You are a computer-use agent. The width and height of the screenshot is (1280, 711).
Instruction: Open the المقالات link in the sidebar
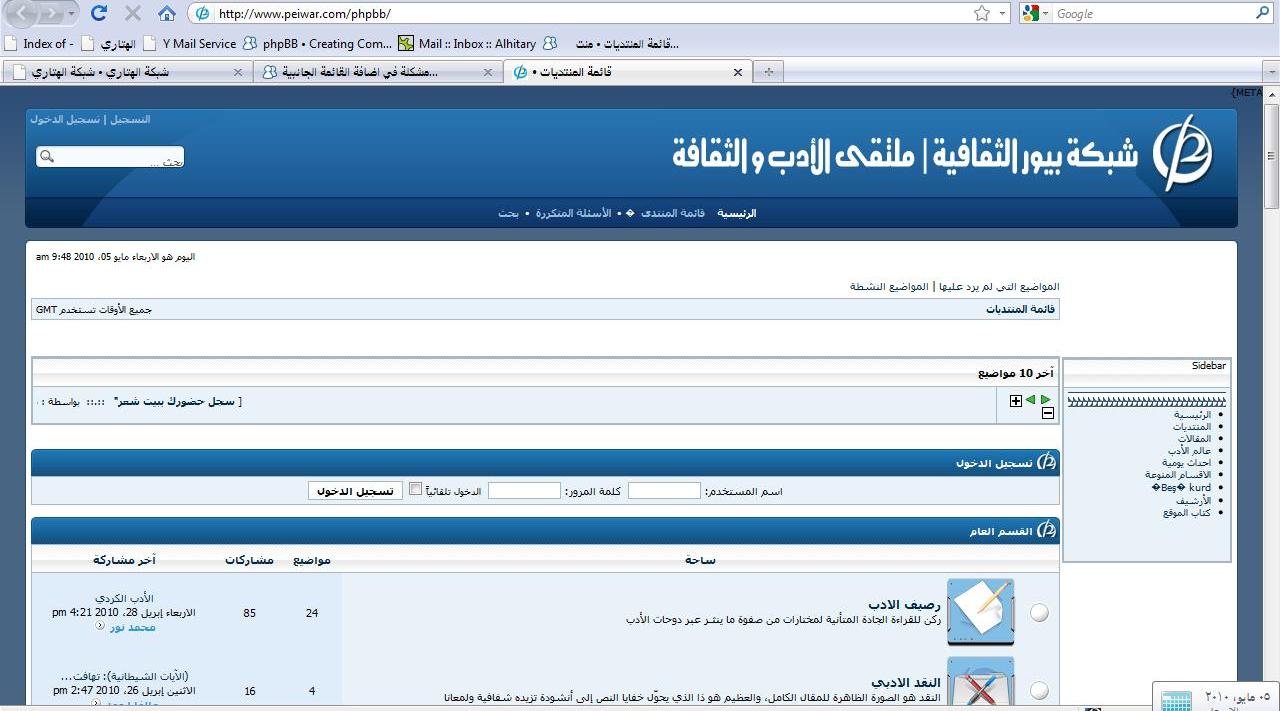(x=1193, y=439)
